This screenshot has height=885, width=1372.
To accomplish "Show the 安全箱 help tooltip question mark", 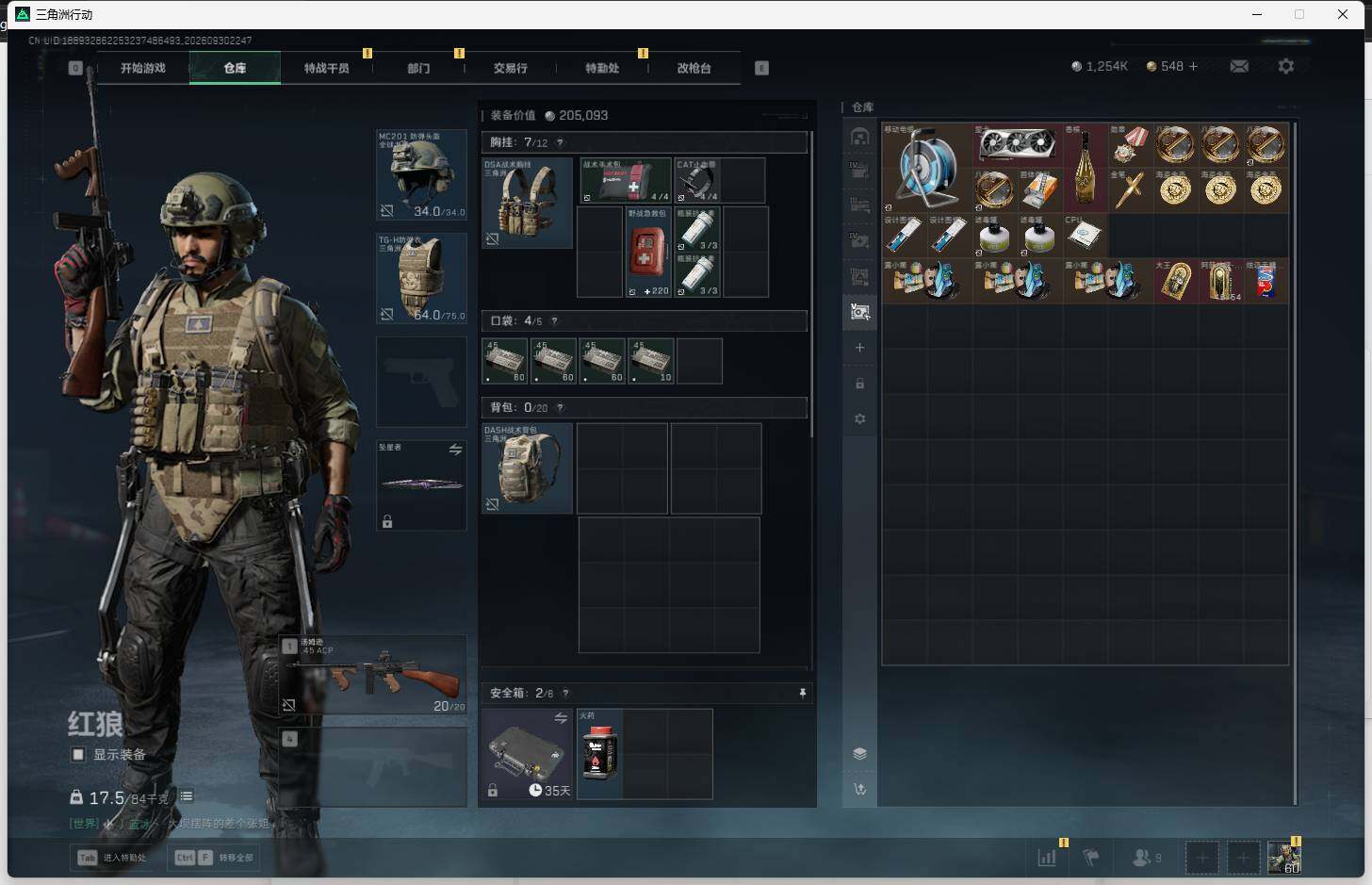I will (565, 693).
